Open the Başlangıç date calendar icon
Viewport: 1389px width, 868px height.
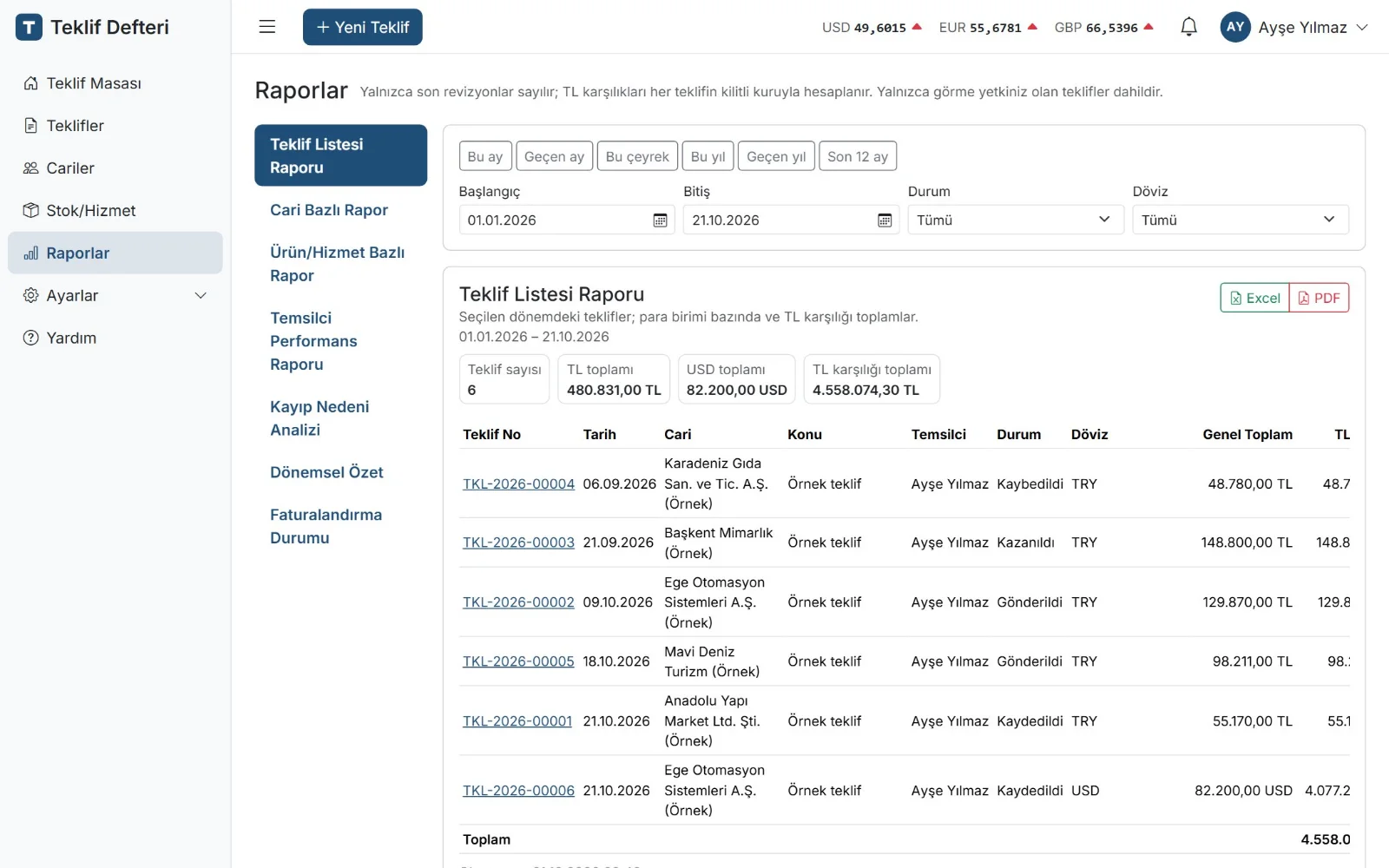pos(660,220)
